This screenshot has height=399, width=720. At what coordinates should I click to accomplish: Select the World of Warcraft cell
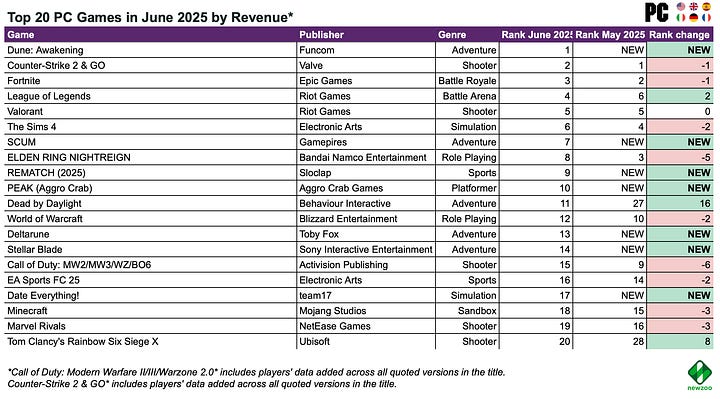tap(151, 219)
